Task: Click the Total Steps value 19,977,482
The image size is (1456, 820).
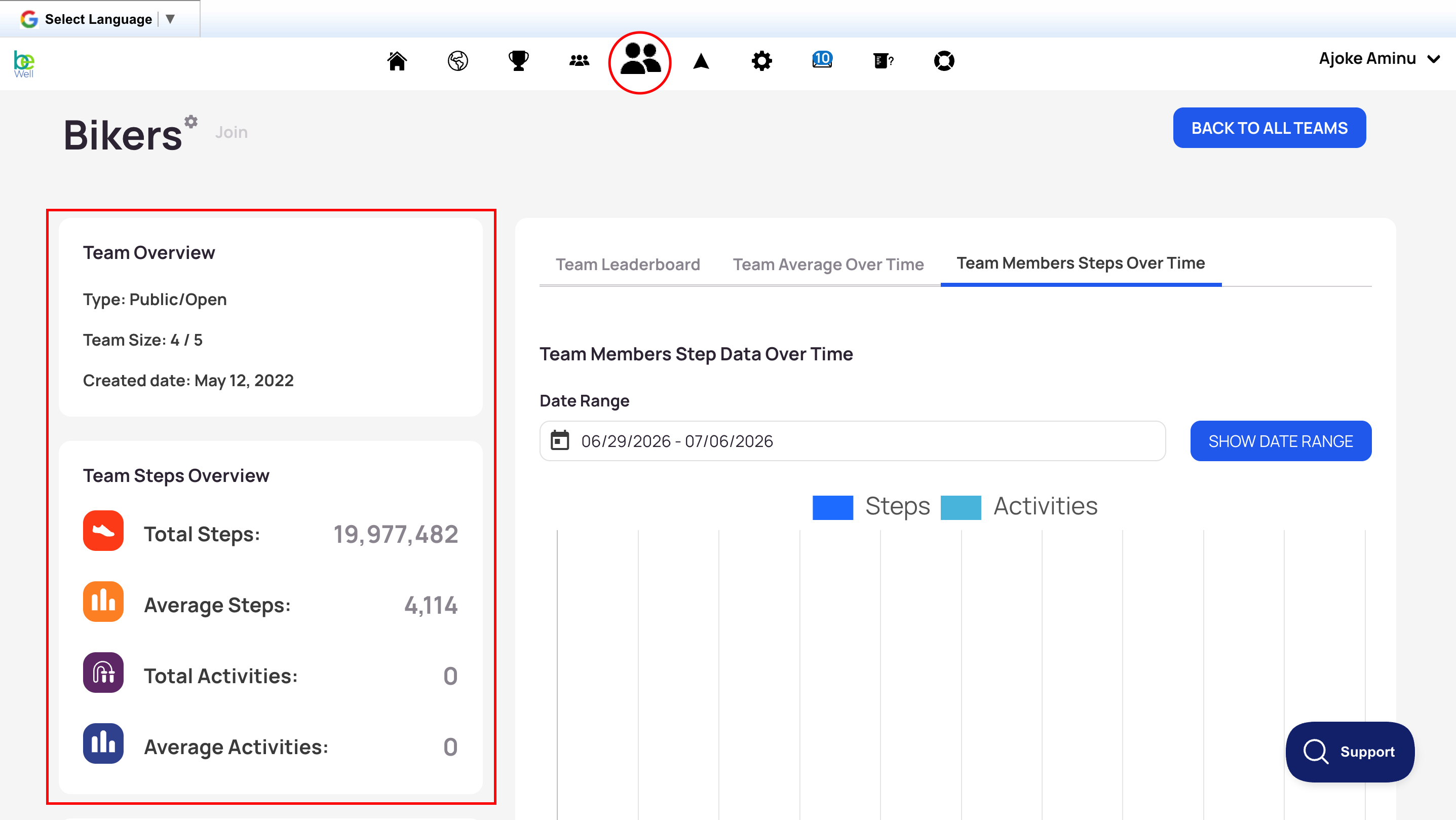Action: 396,534
